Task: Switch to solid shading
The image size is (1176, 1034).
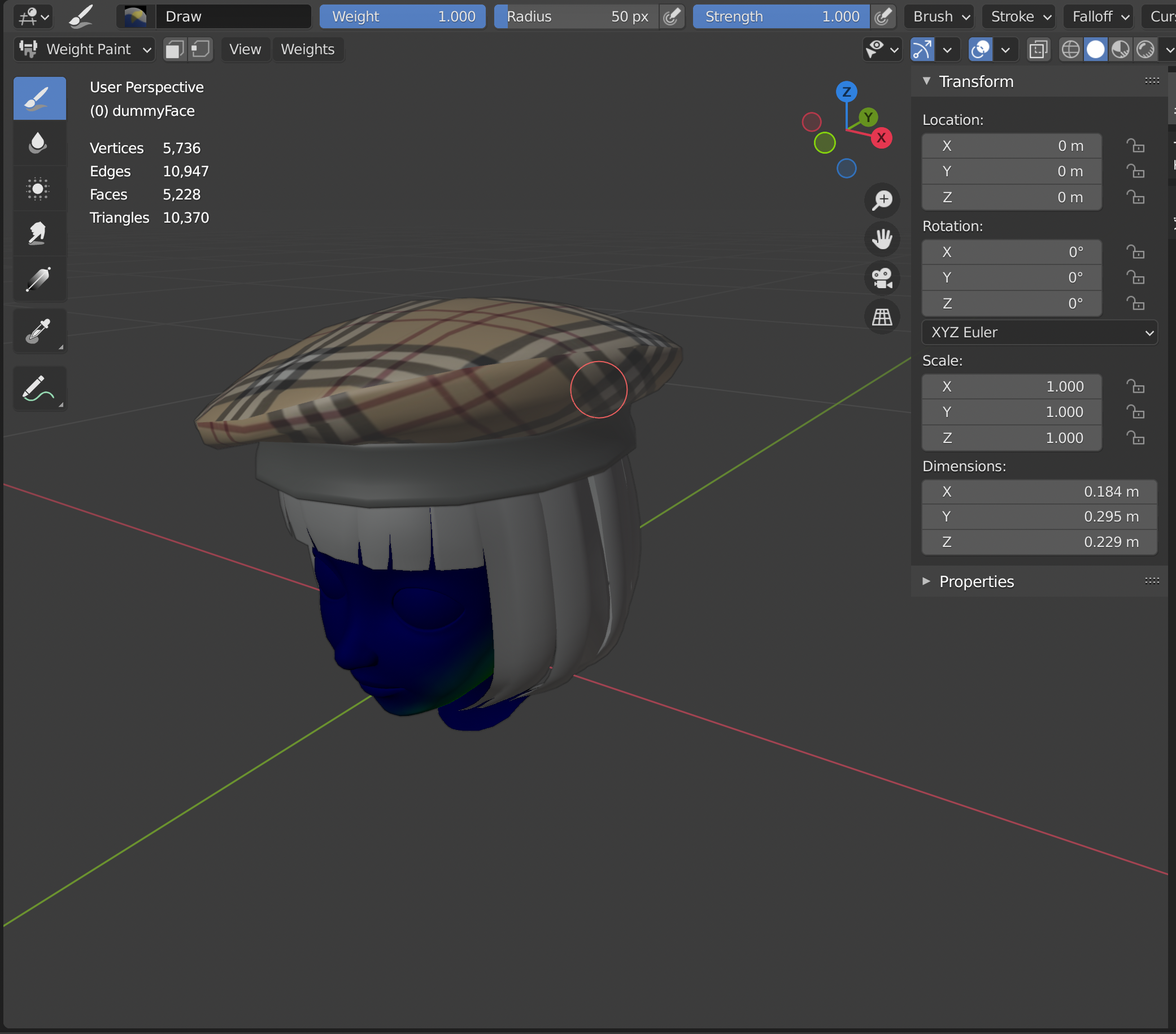Action: (1095, 50)
